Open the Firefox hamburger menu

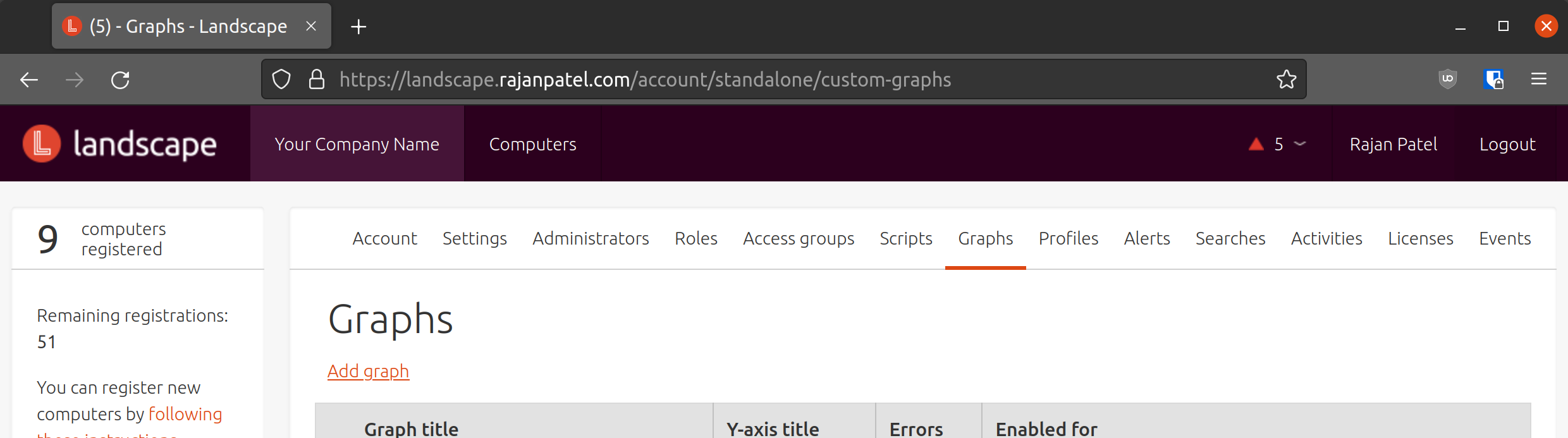(x=1539, y=79)
